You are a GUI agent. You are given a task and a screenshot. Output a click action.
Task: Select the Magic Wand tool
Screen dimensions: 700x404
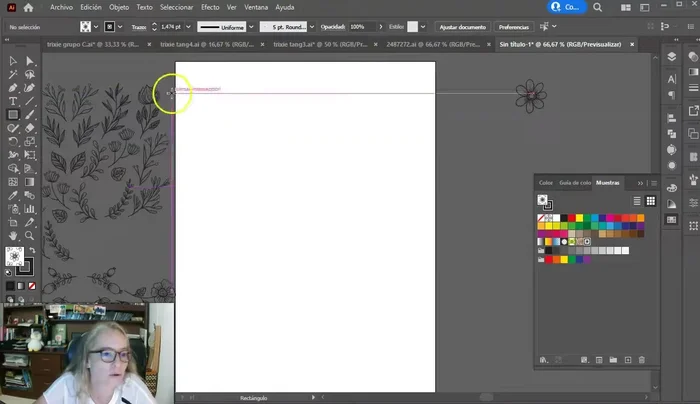tap(13, 74)
